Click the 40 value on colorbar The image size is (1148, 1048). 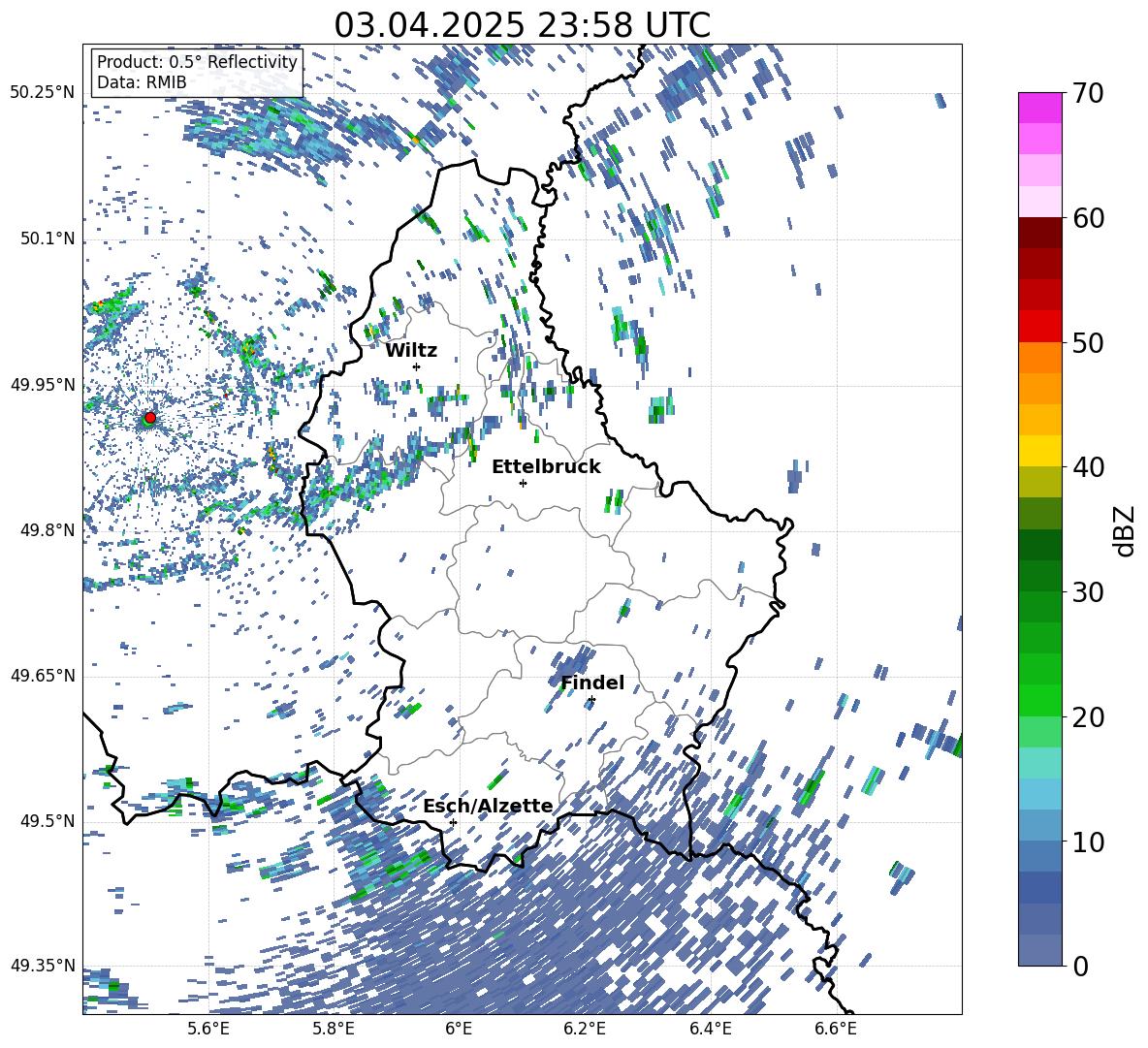pos(1088,467)
